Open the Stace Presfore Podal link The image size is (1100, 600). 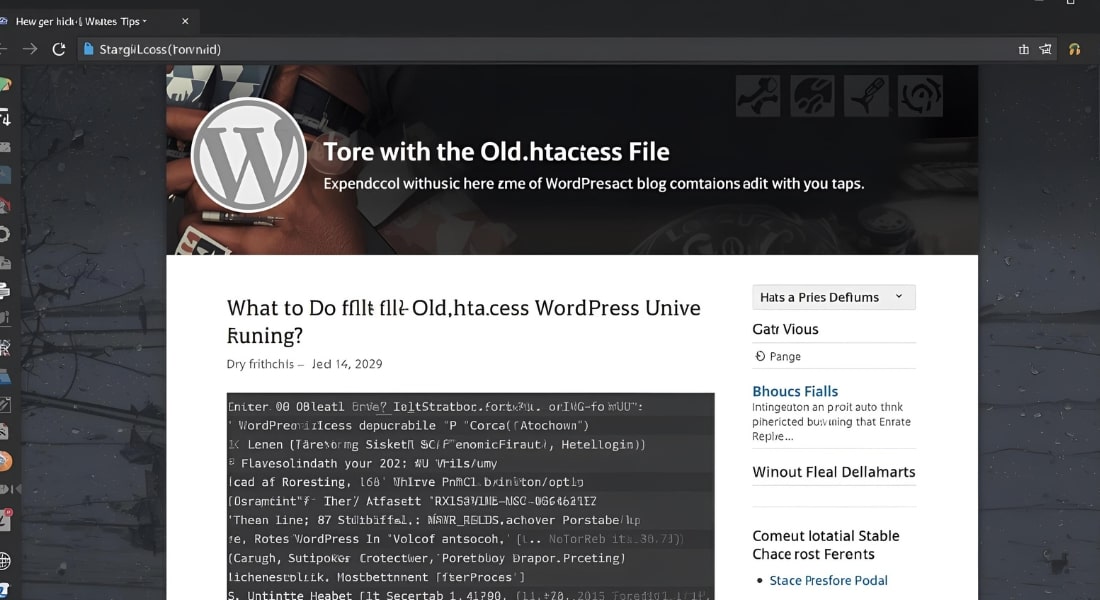click(x=829, y=580)
